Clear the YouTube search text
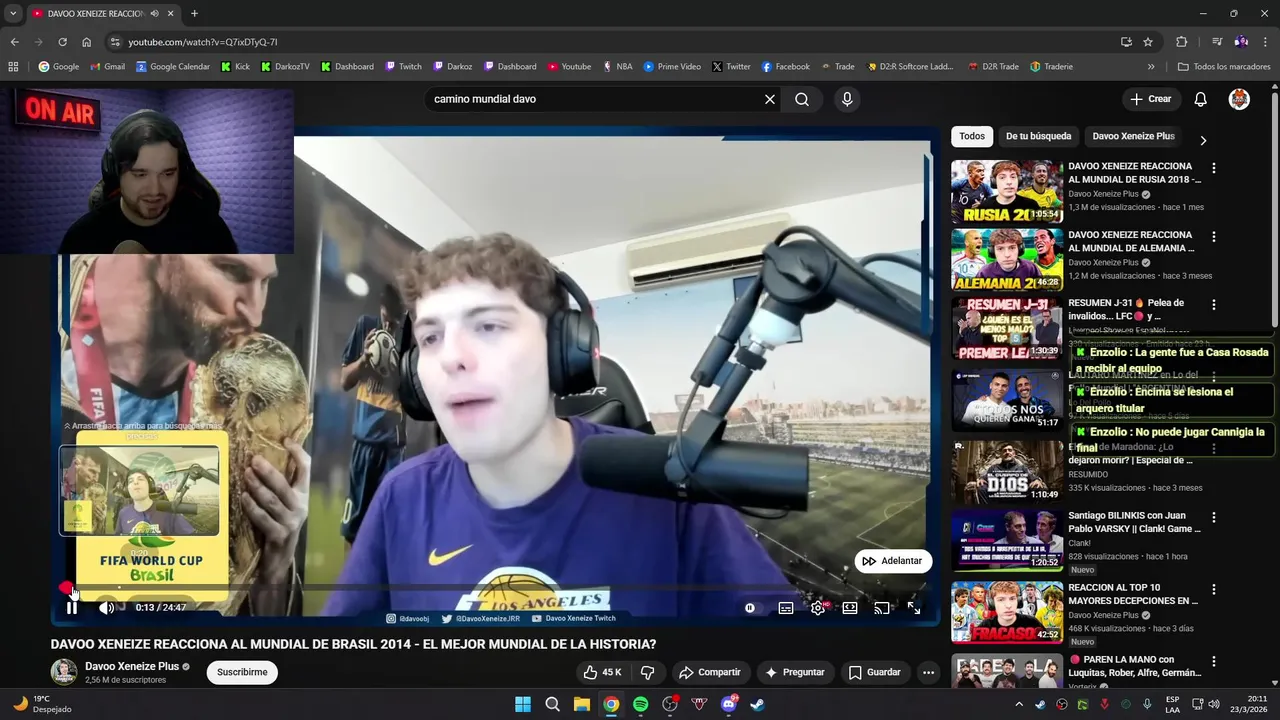This screenshot has height=720, width=1280. [770, 99]
